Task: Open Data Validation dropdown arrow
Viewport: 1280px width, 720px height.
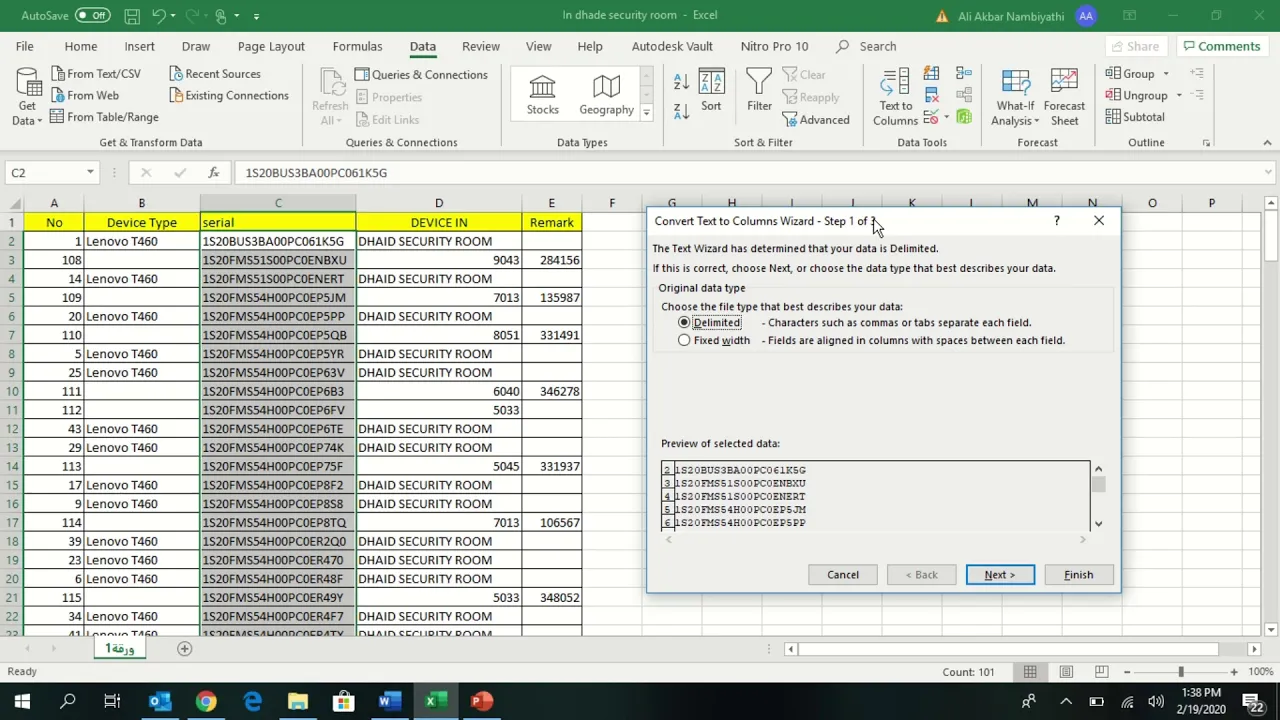Action: [945, 117]
